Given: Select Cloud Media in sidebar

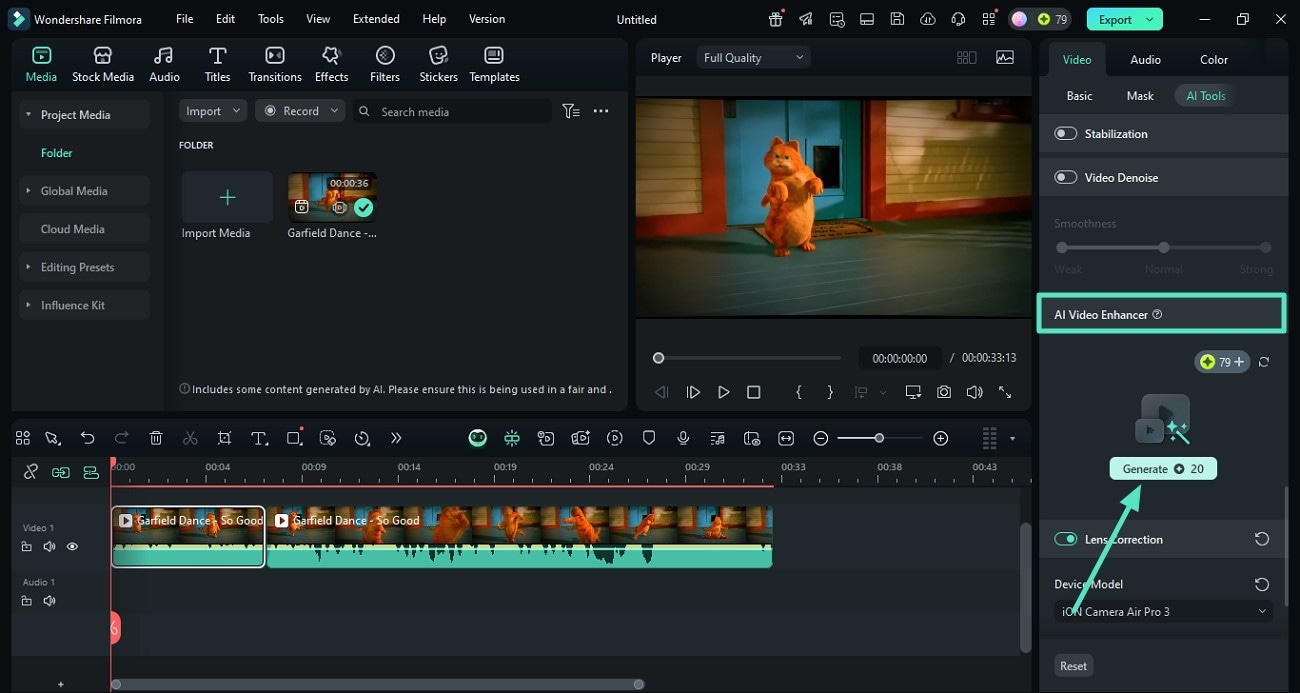Looking at the screenshot, I should pos(85,229).
